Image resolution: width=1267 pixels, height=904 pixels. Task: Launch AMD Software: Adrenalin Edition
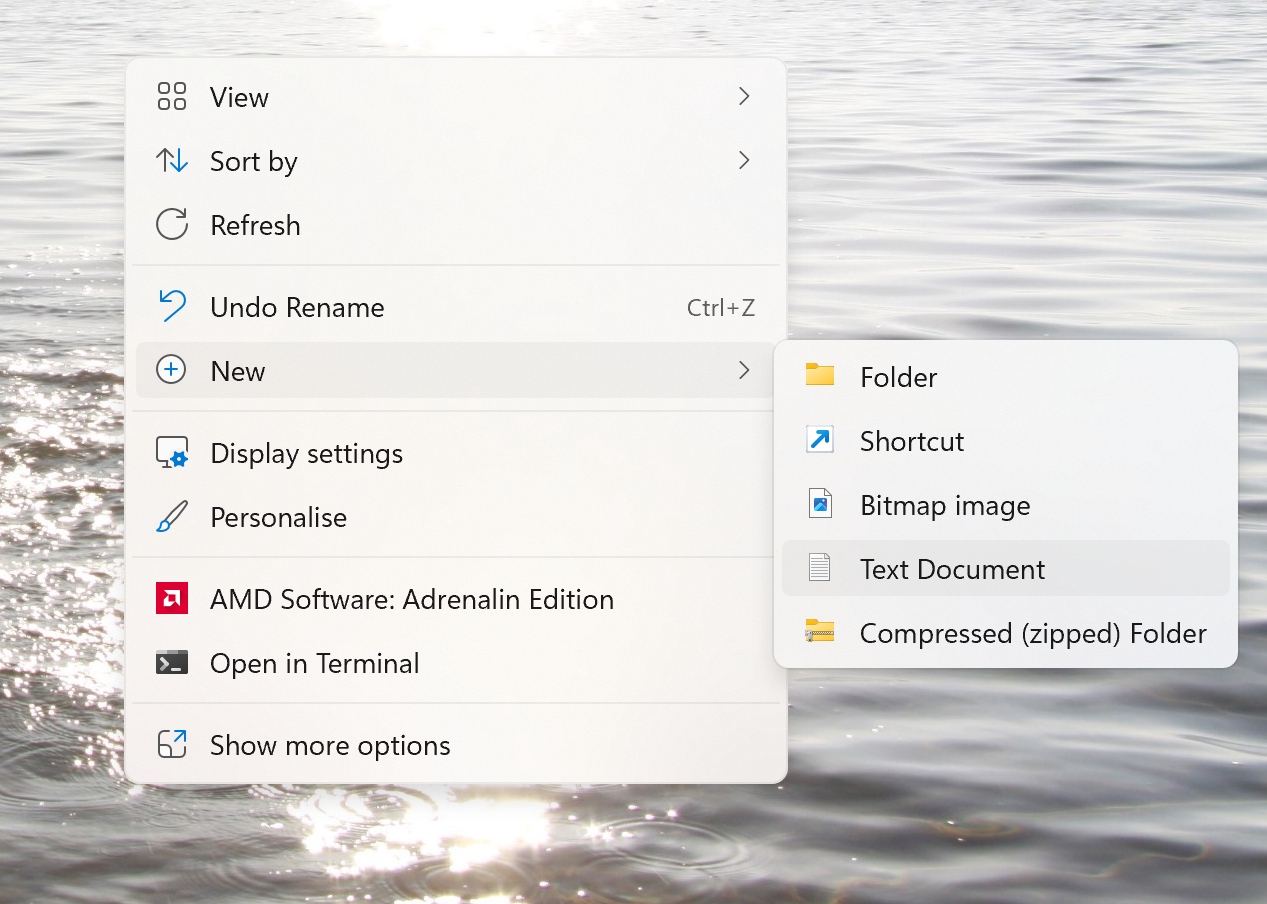(x=456, y=599)
